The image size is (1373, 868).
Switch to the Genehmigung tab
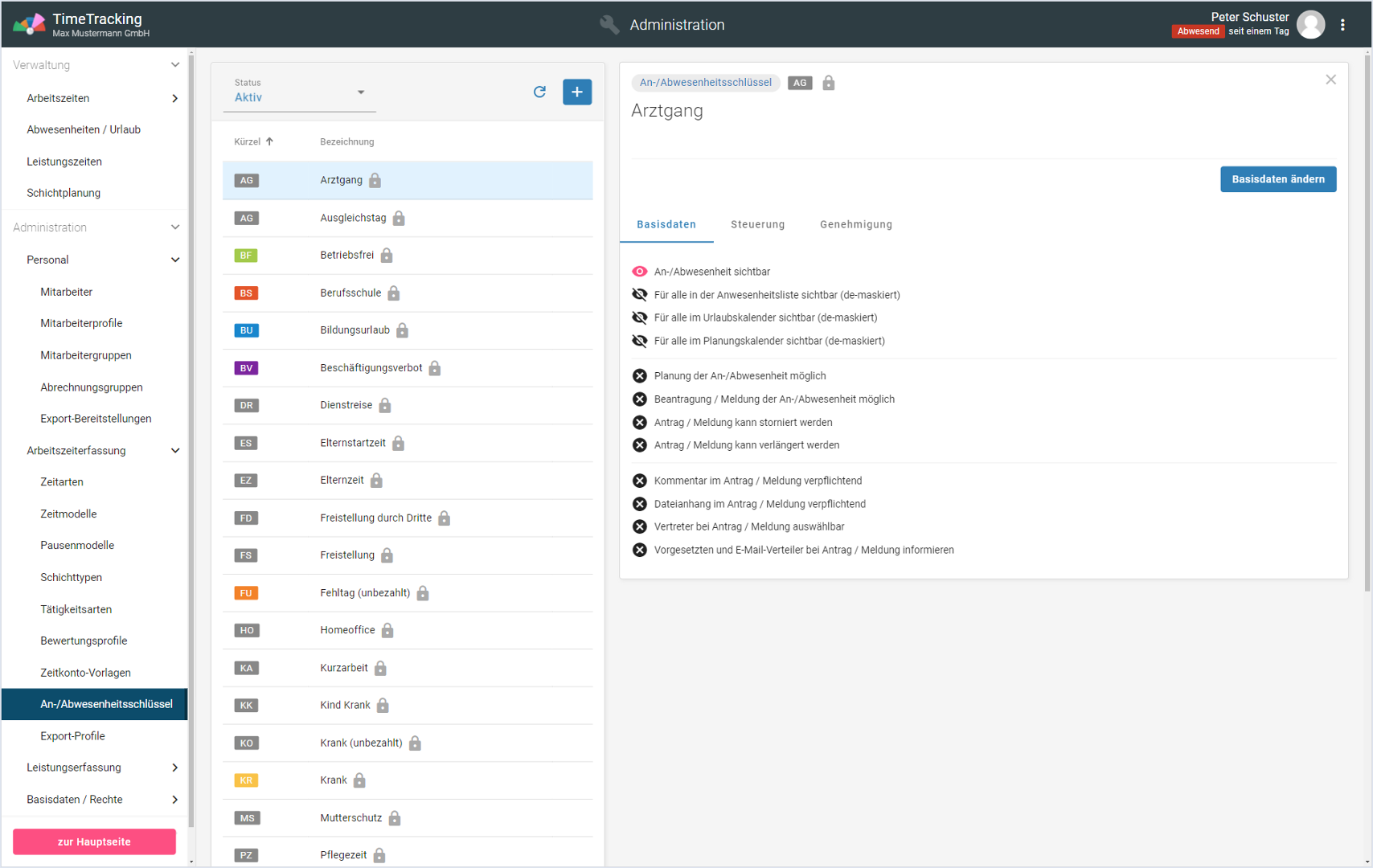click(855, 225)
